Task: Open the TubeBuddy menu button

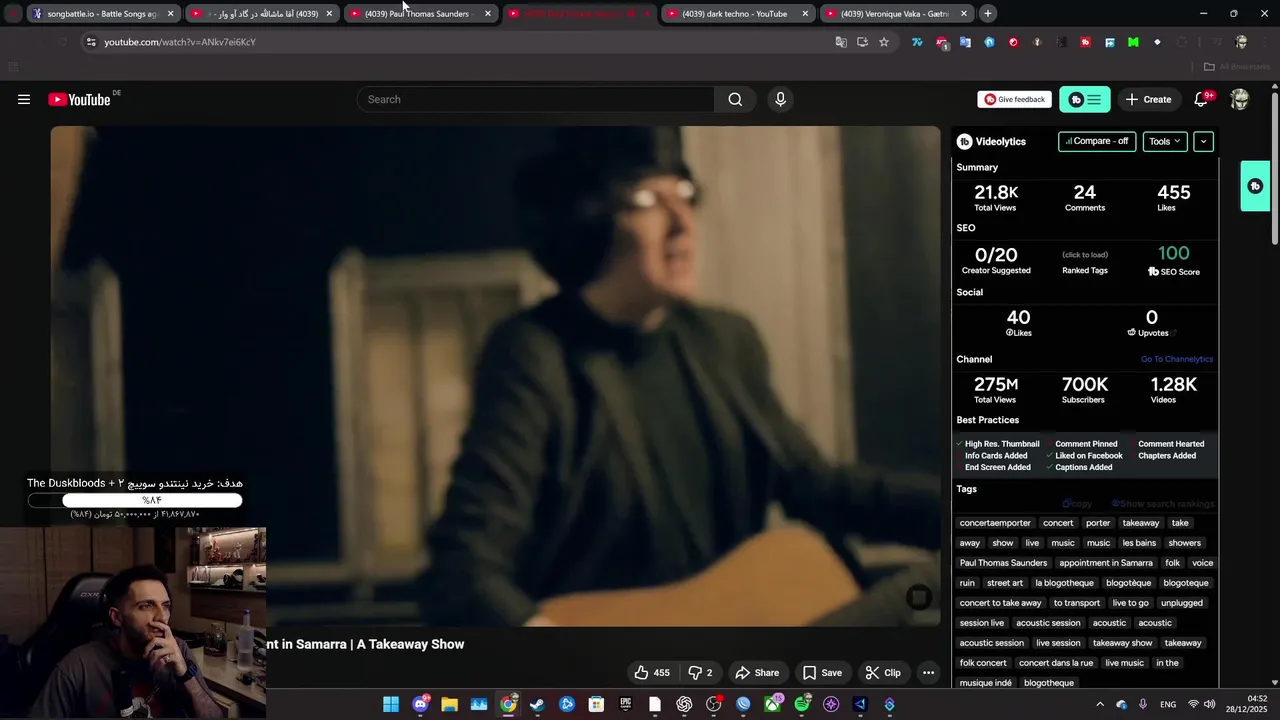Action: point(1084,99)
